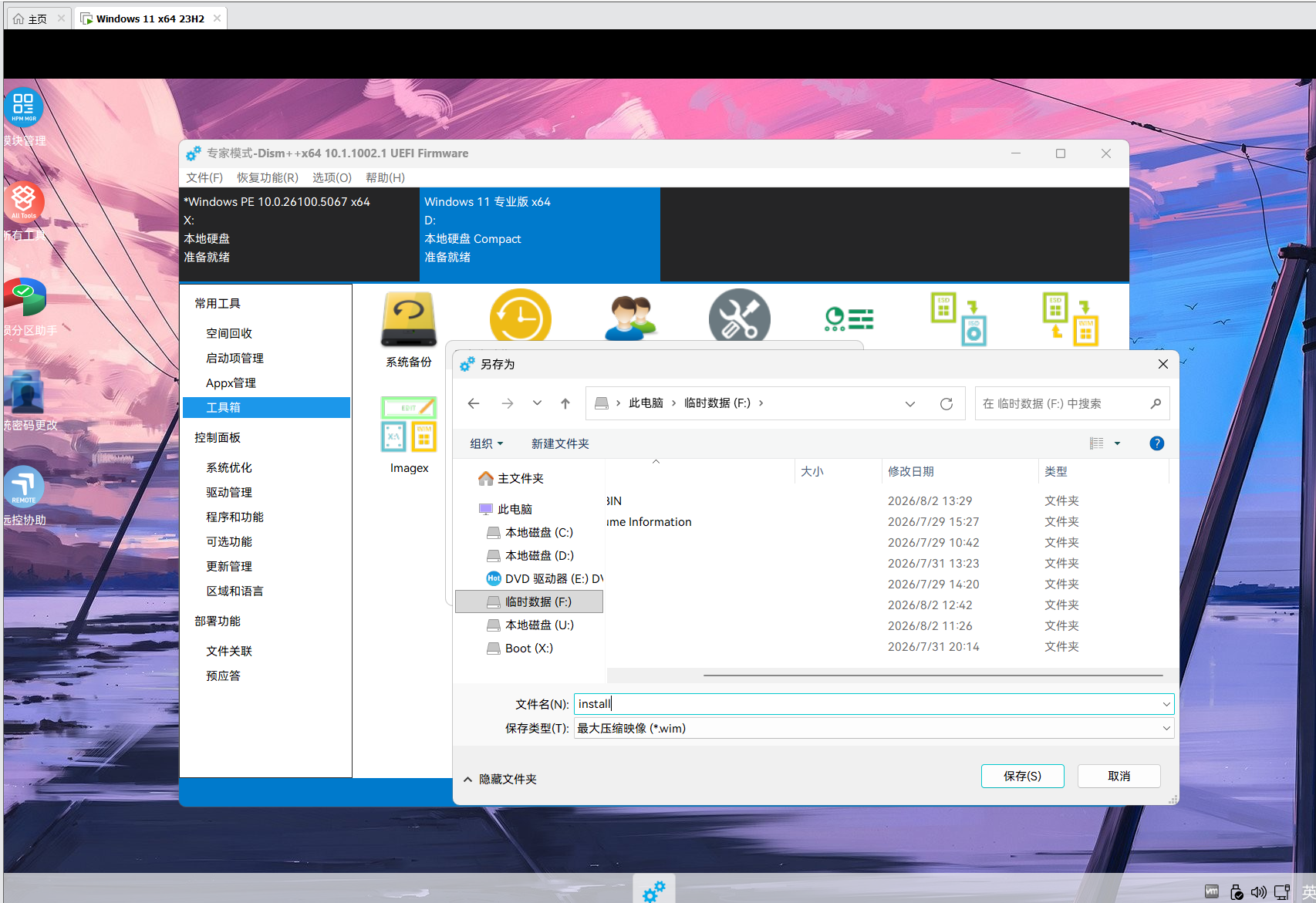
Task: Expand the chevron after 临时数据 (F:) breadcrumb
Action: [761, 403]
